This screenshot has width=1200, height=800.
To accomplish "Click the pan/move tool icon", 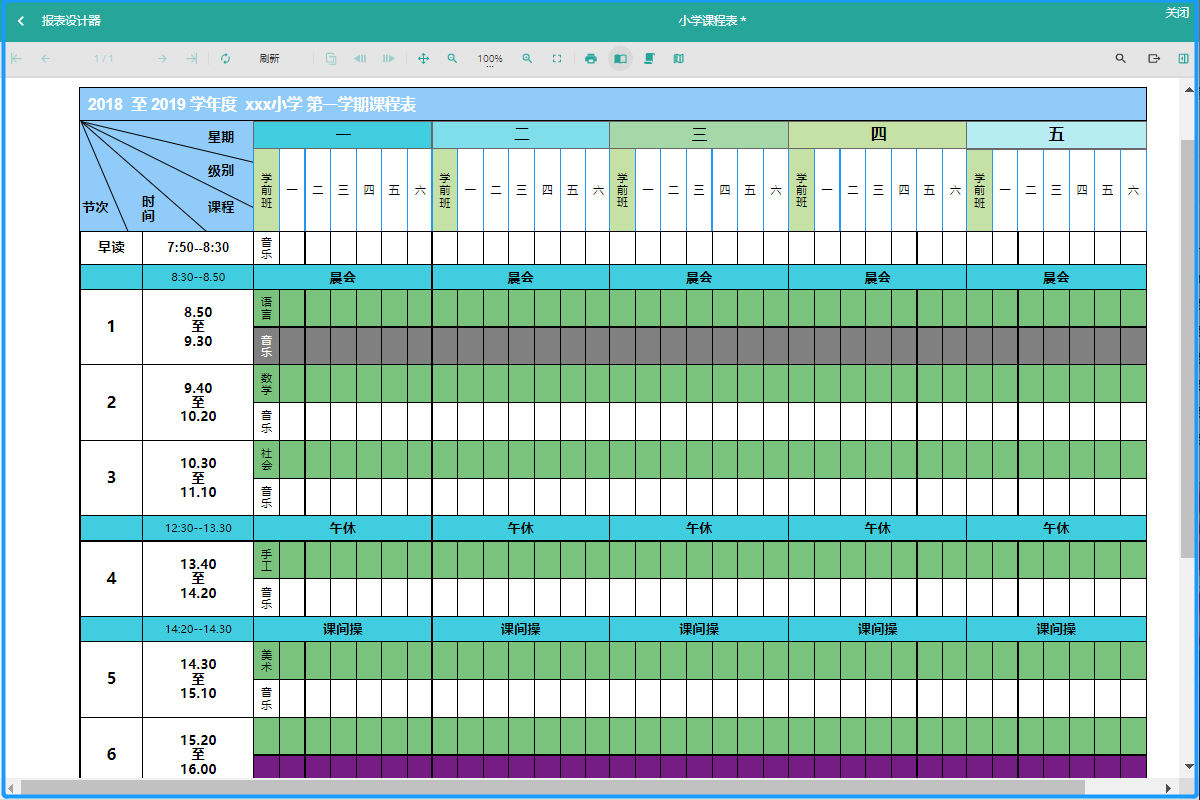I will 423,59.
